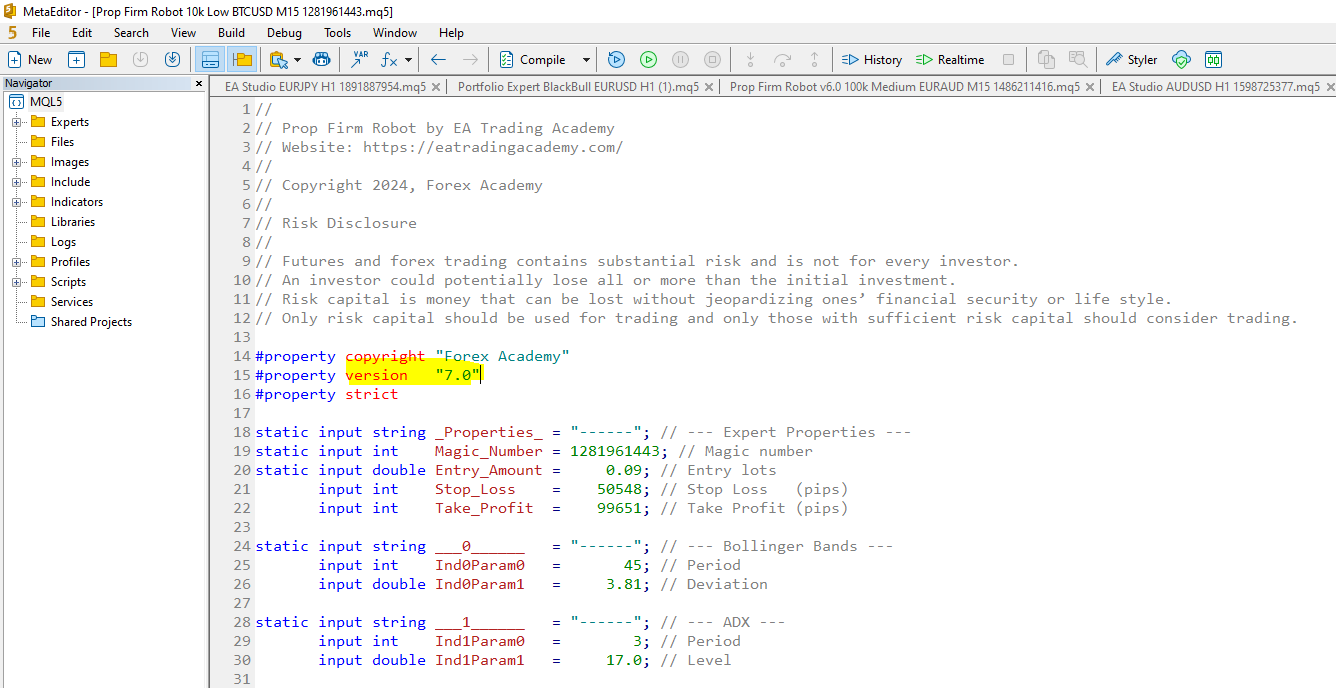Viewport: 1336px width, 688px height.
Task: Open the Help menu
Action: (452, 33)
